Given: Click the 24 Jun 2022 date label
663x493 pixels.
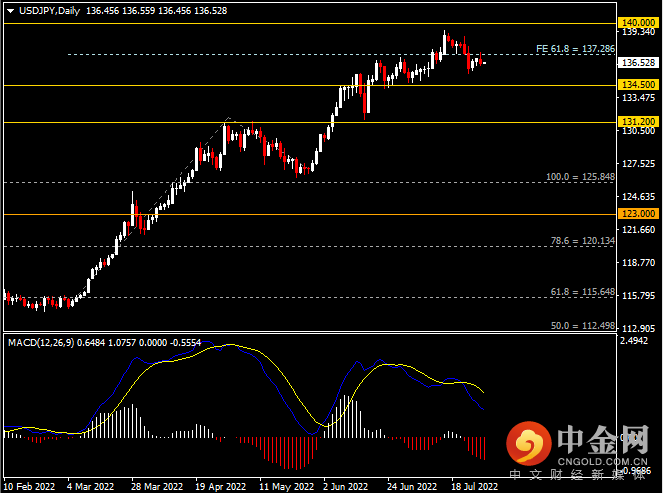Looking at the screenshot, I should [x=412, y=486].
